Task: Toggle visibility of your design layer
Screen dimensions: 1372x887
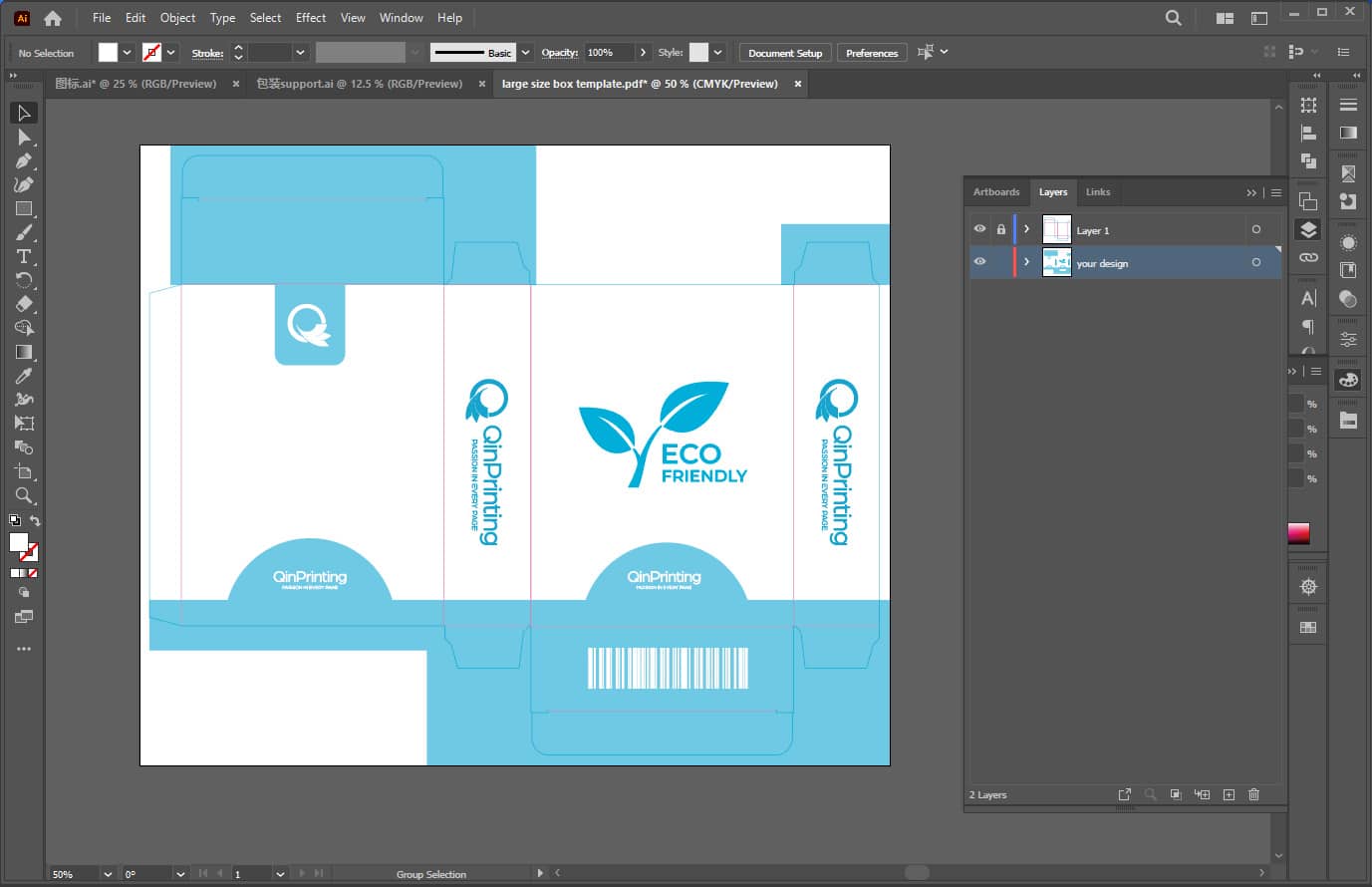Action: tap(979, 262)
